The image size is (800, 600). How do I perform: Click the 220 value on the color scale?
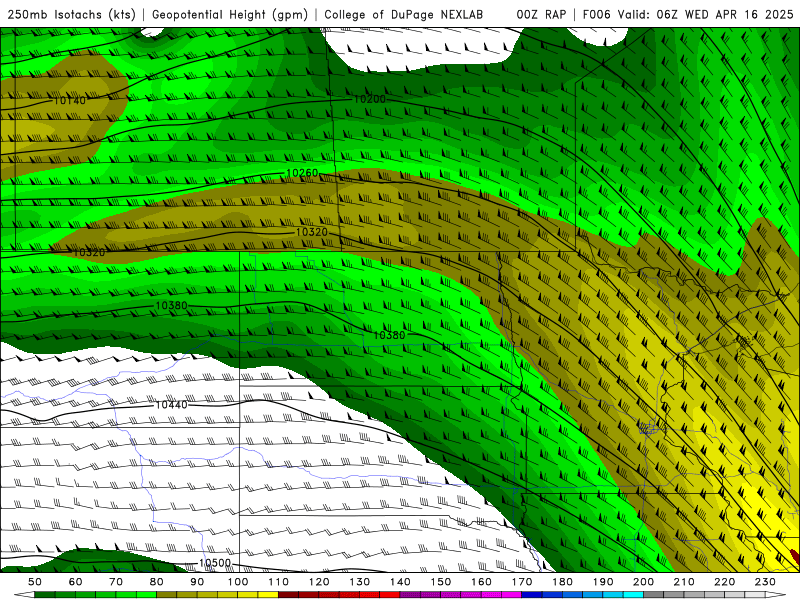[724, 582]
